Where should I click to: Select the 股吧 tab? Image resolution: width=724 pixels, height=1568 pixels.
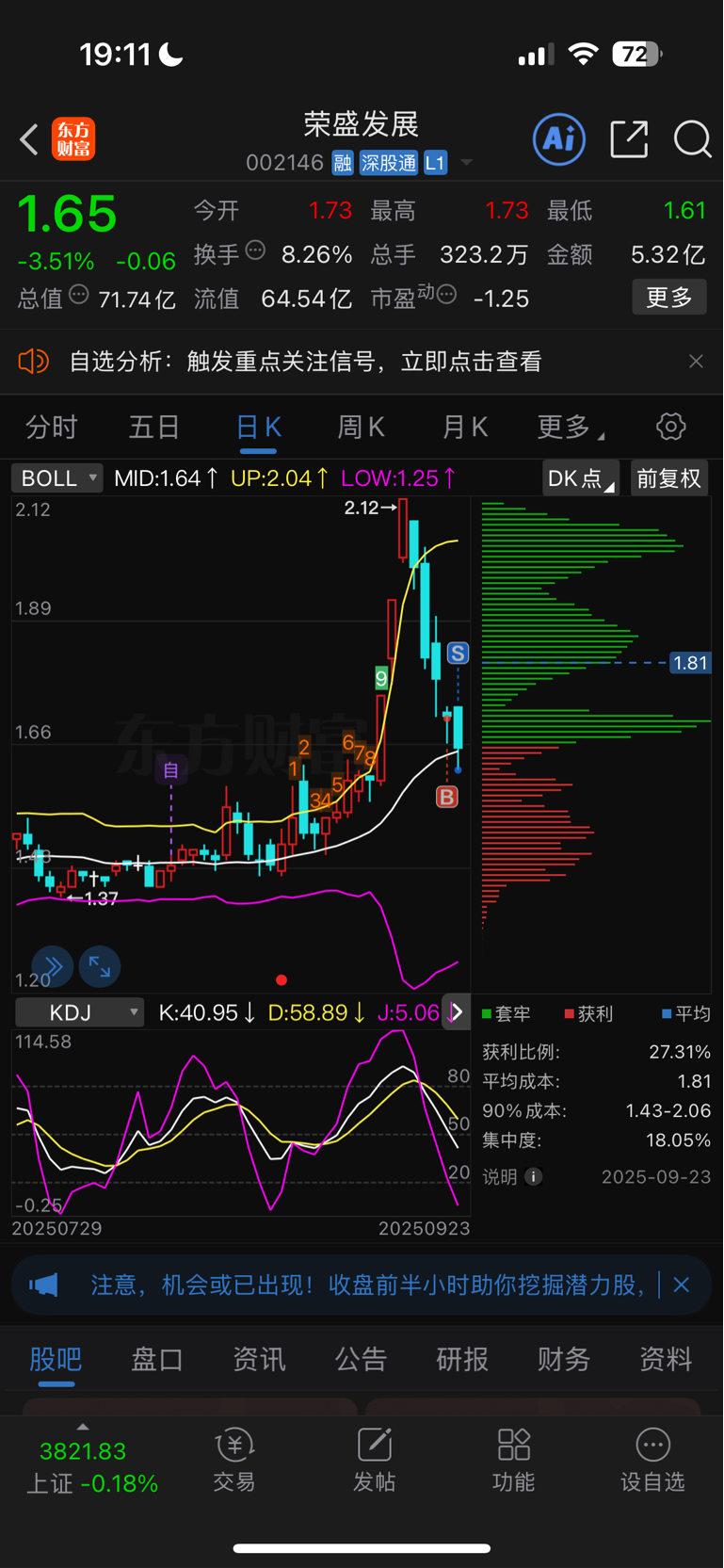point(56,1359)
